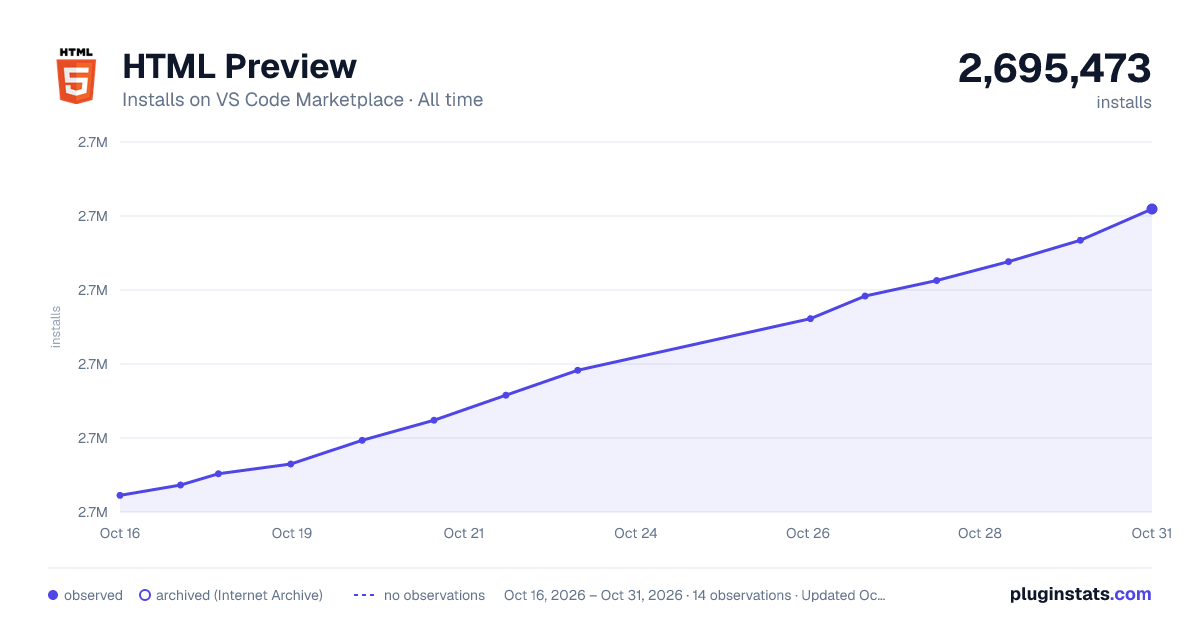Click the 'no observations' legend text
Screen dimensions: 1200x630
point(434,595)
